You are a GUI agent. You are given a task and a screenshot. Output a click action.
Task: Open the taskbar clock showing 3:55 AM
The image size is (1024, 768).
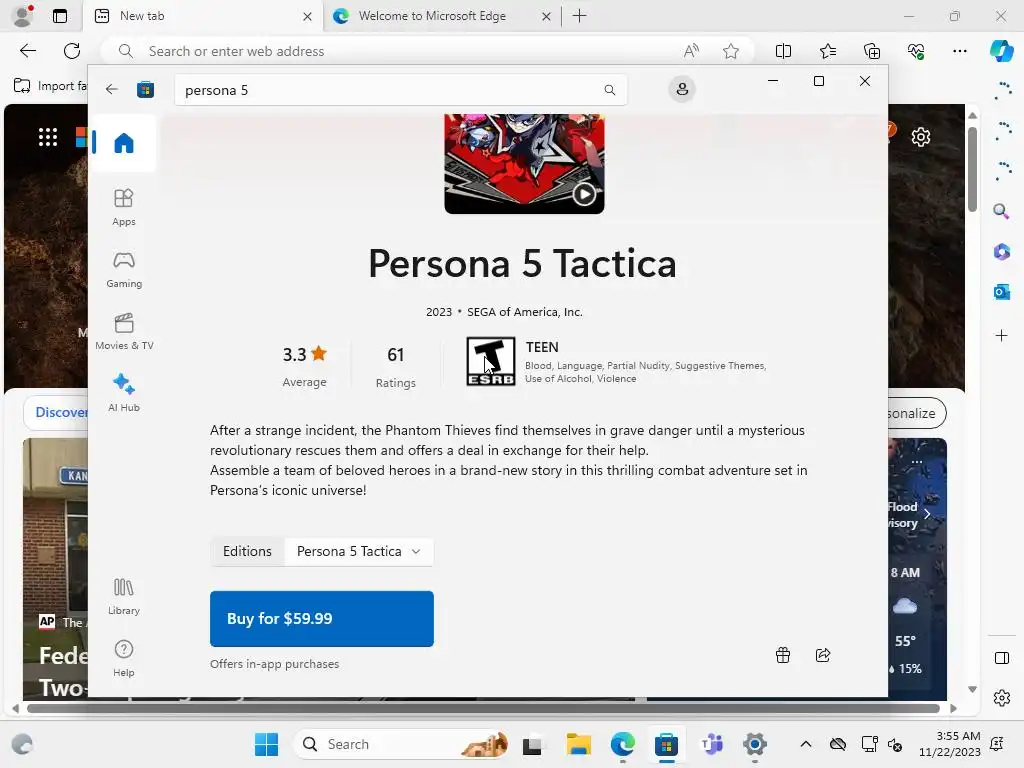tap(950, 744)
